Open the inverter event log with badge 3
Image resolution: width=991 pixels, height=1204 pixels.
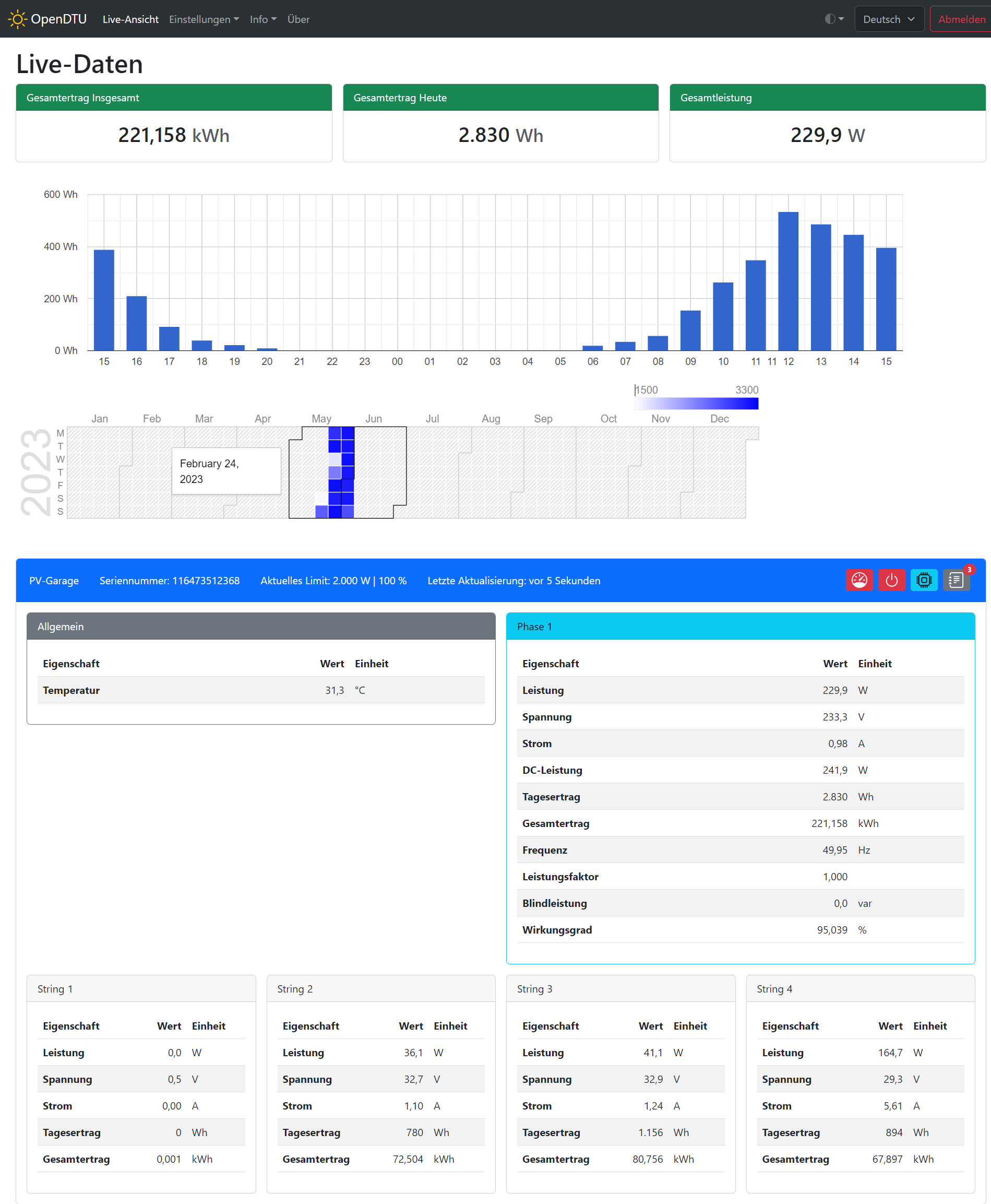(956, 580)
